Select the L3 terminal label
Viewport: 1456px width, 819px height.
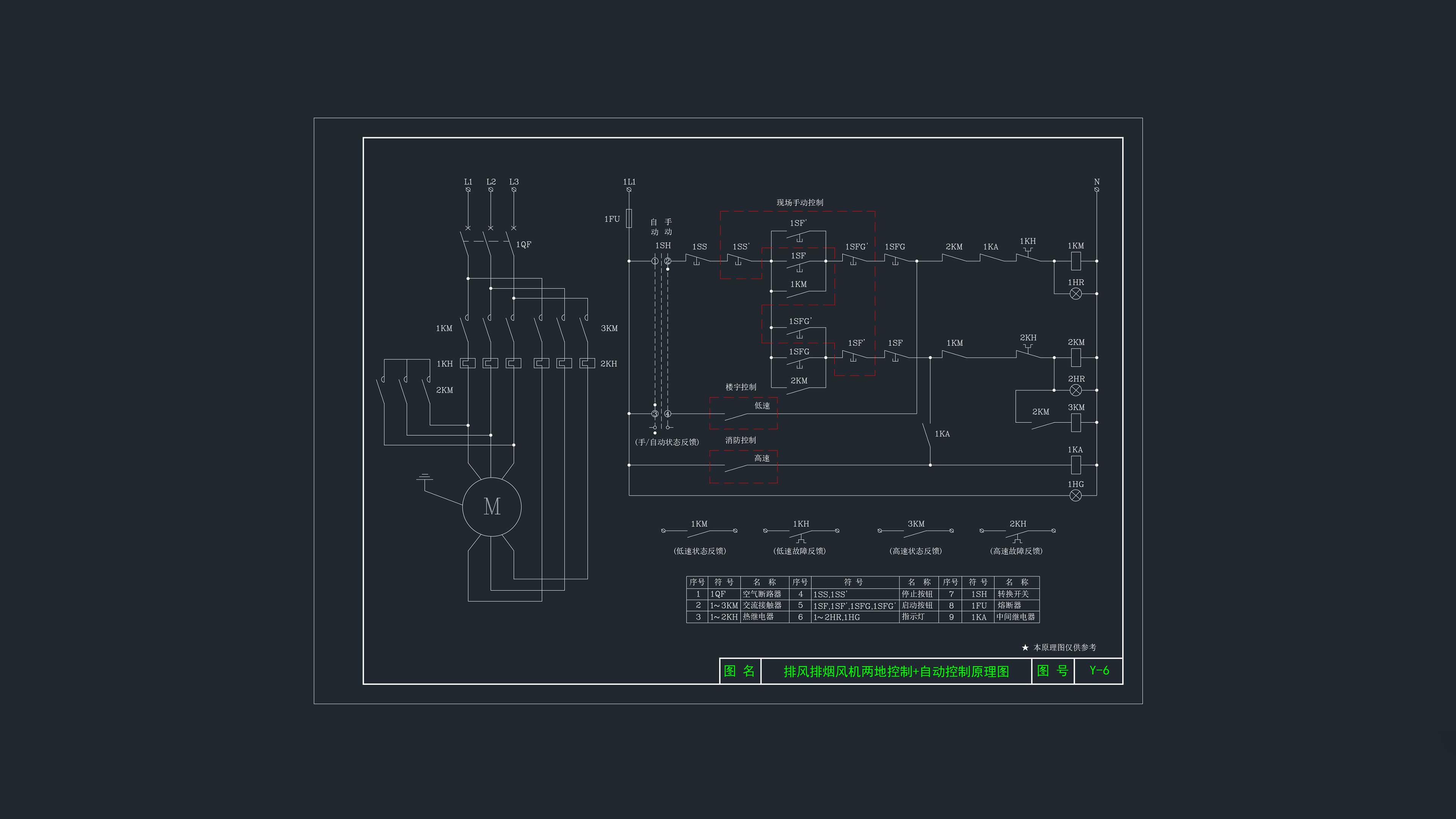tap(514, 182)
